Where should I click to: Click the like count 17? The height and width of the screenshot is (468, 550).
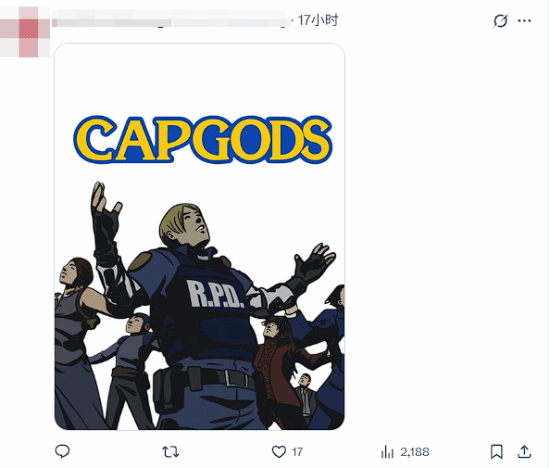click(x=297, y=452)
